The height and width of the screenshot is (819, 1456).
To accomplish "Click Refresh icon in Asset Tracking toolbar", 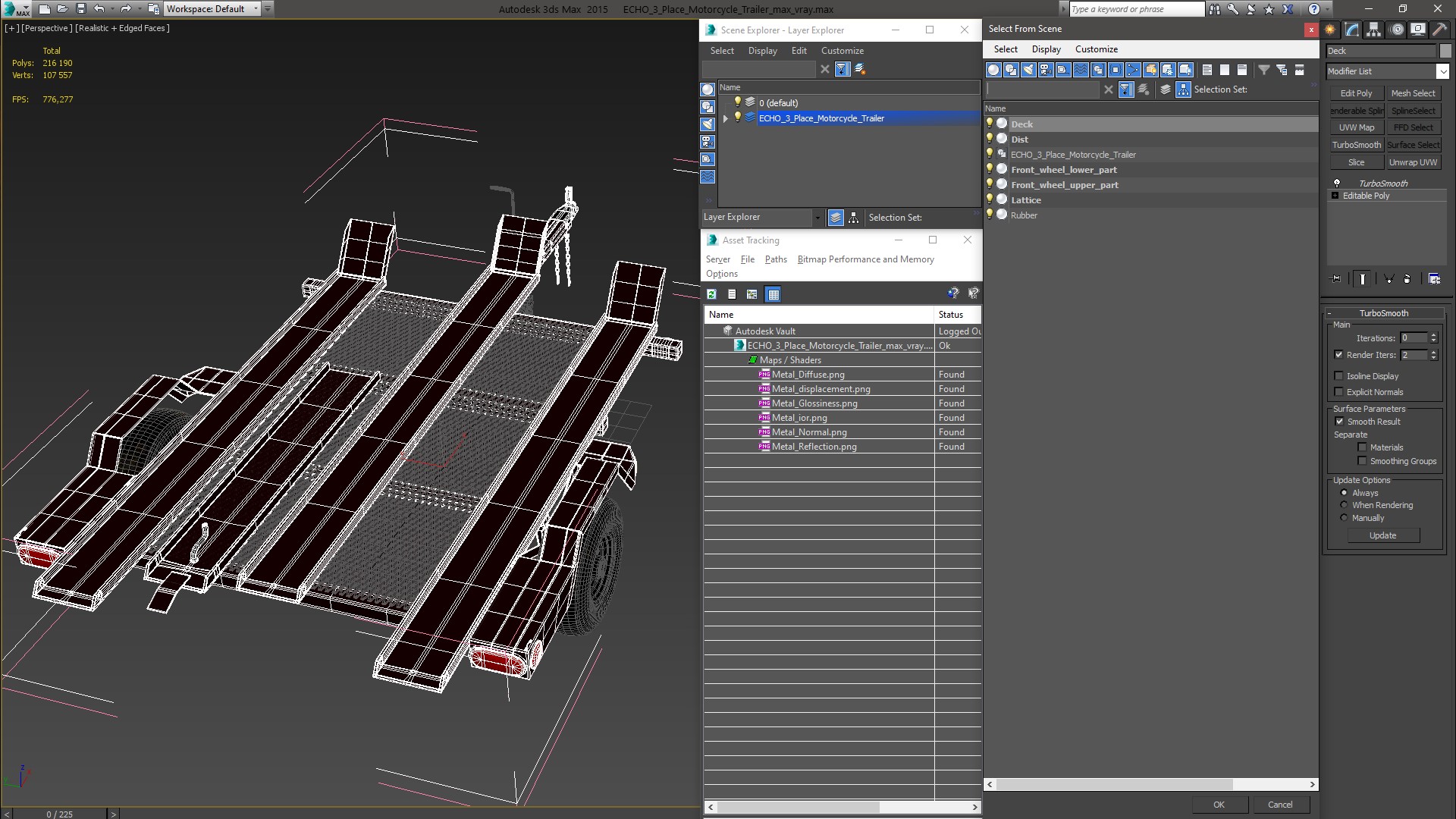I will pyautogui.click(x=711, y=294).
